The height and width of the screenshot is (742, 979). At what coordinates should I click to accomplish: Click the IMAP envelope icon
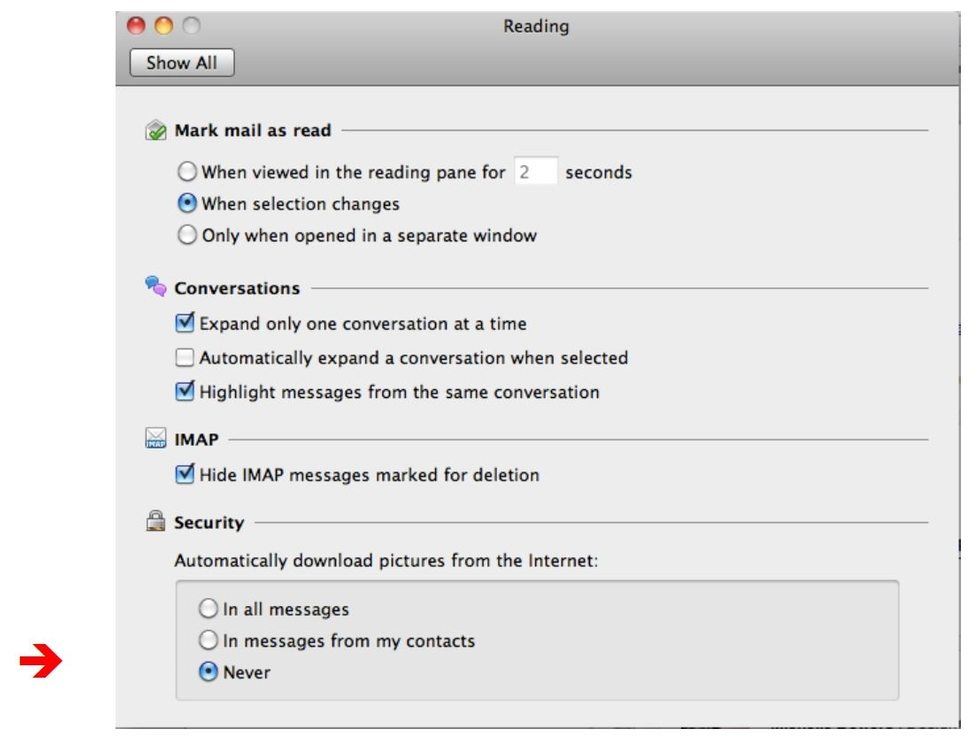(x=155, y=439)
